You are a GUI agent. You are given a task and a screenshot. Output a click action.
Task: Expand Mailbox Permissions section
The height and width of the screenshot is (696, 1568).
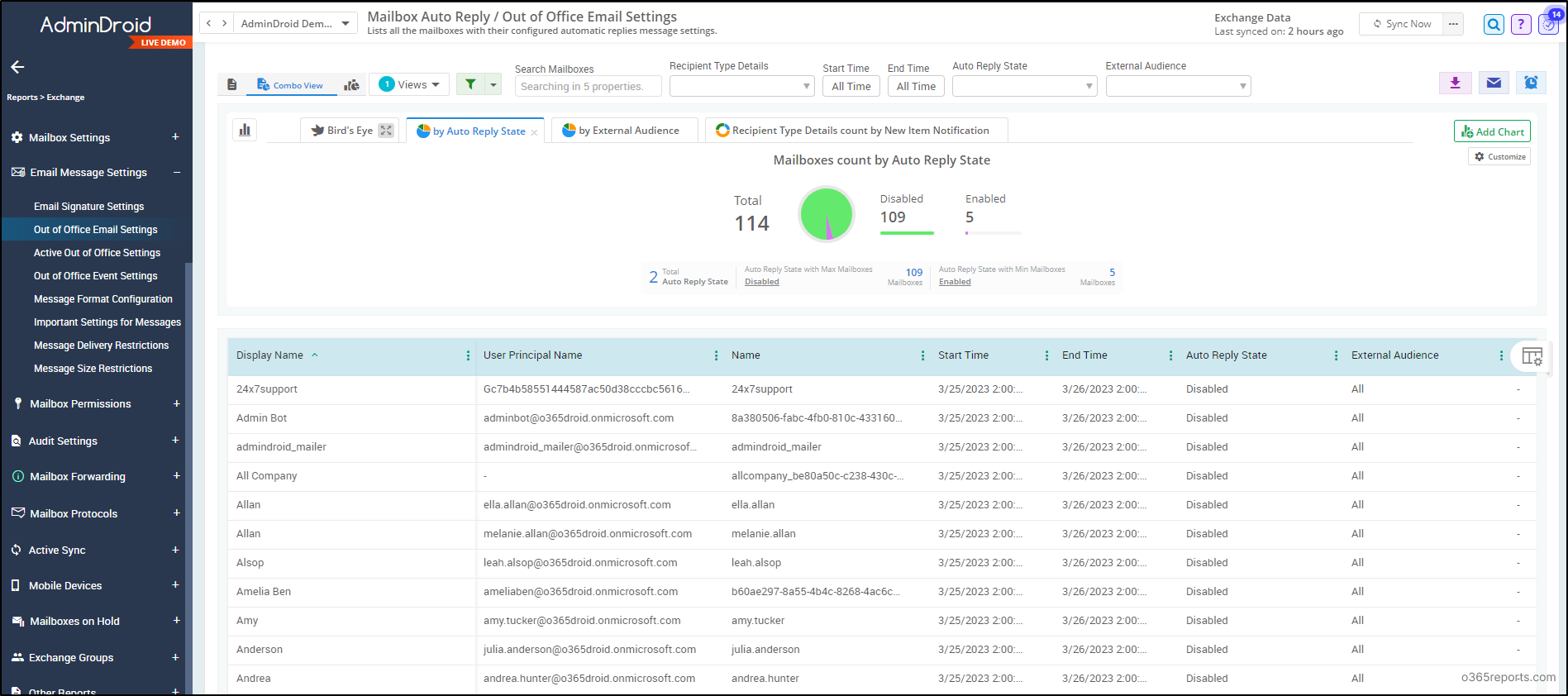(x=177, y=403)
